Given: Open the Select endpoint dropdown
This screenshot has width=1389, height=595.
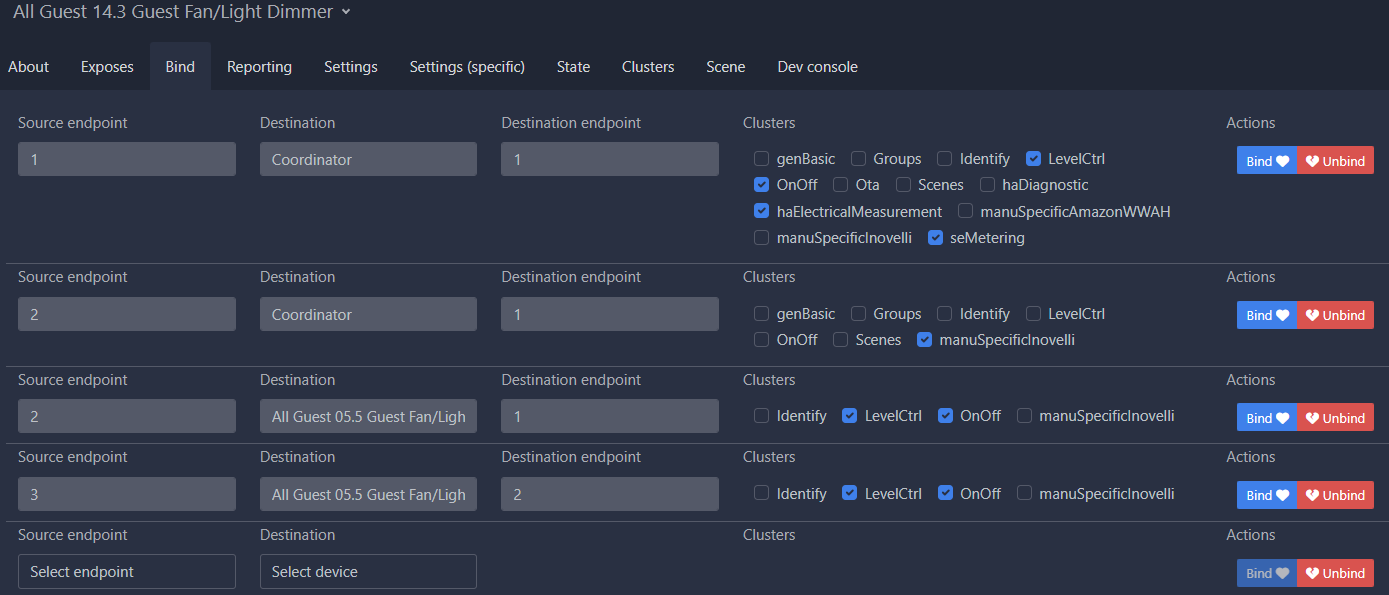Looking at the screenshot, I should point(127,572).
